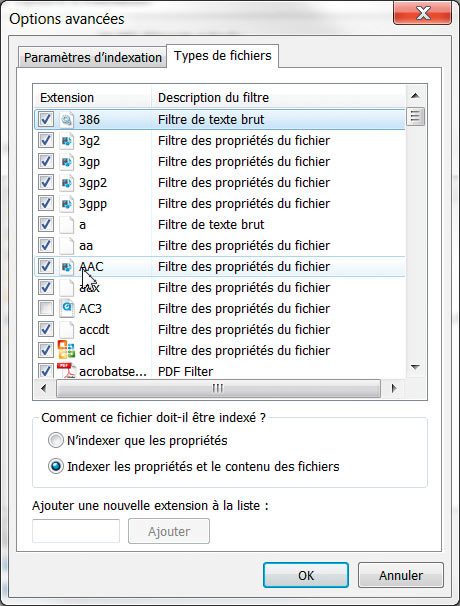
Task: Uncheck the 3gp extension checkbox
Action: click(46, 162)
